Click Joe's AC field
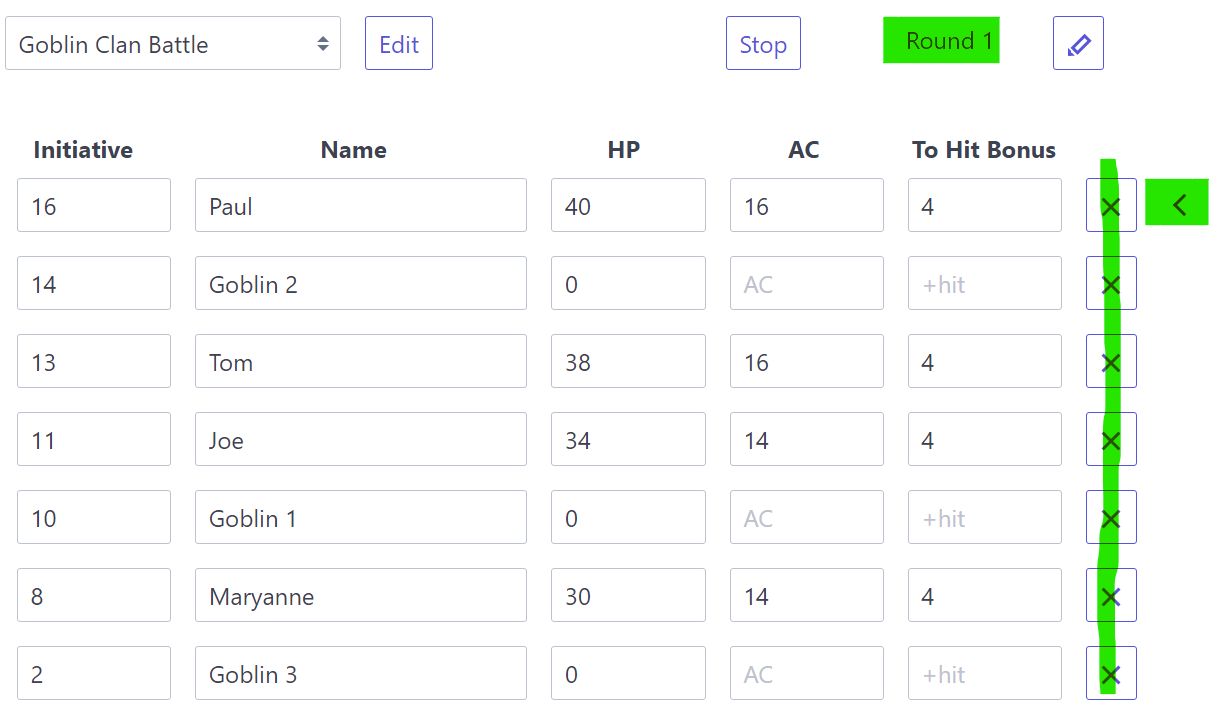This screenshot has width=1213, height=714. [806, 440]
